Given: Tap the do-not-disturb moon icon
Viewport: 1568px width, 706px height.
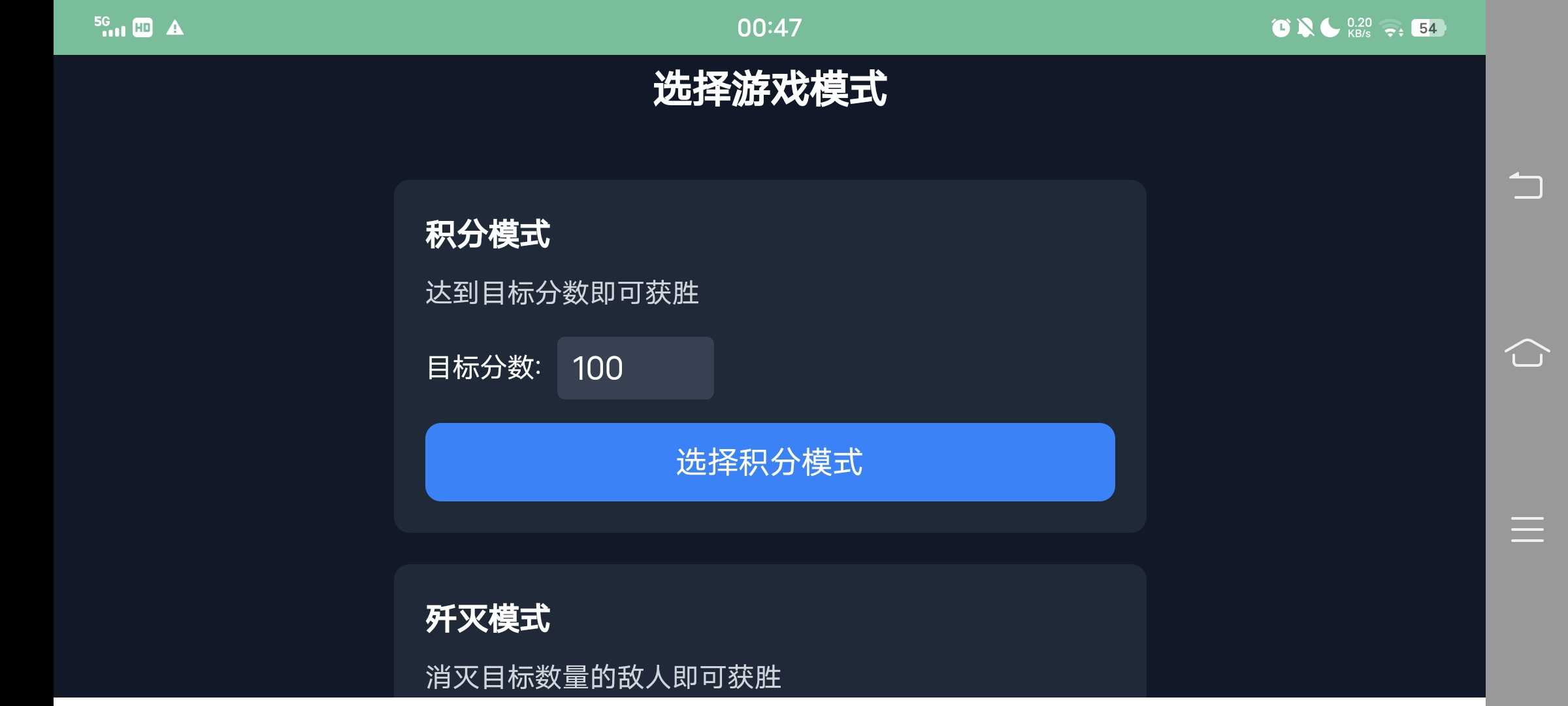Looking at the screenshot, I should (1330, 27).
